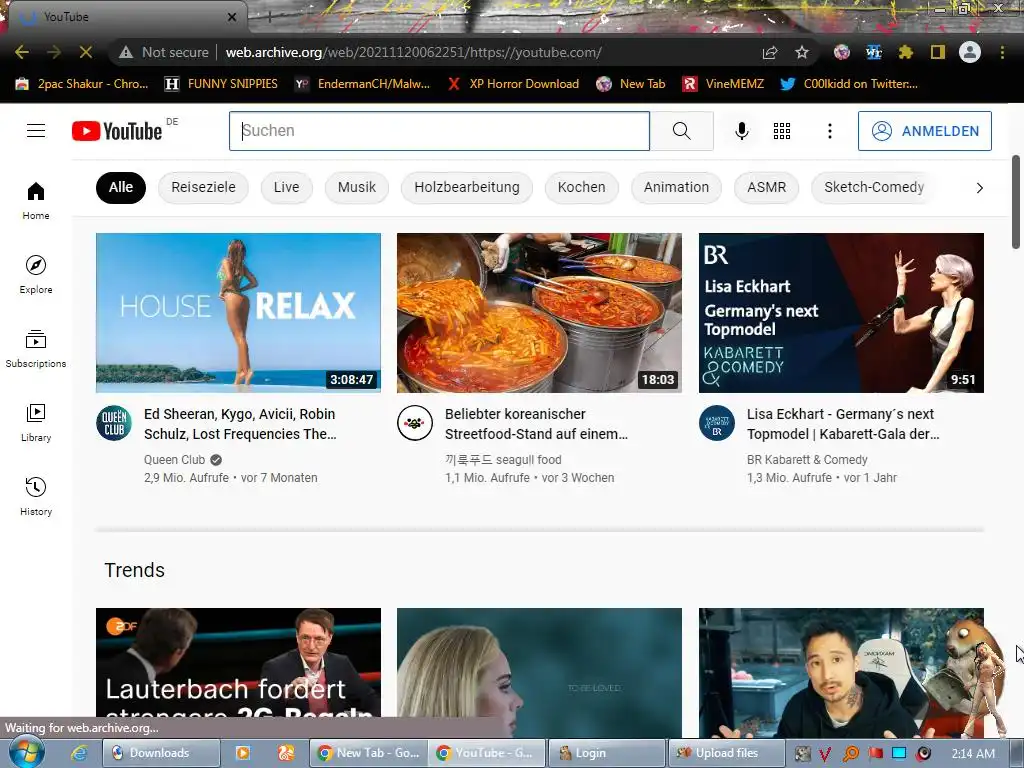Bookmark this page with the star icon
1024x768 pixels.
pos(802,52)
